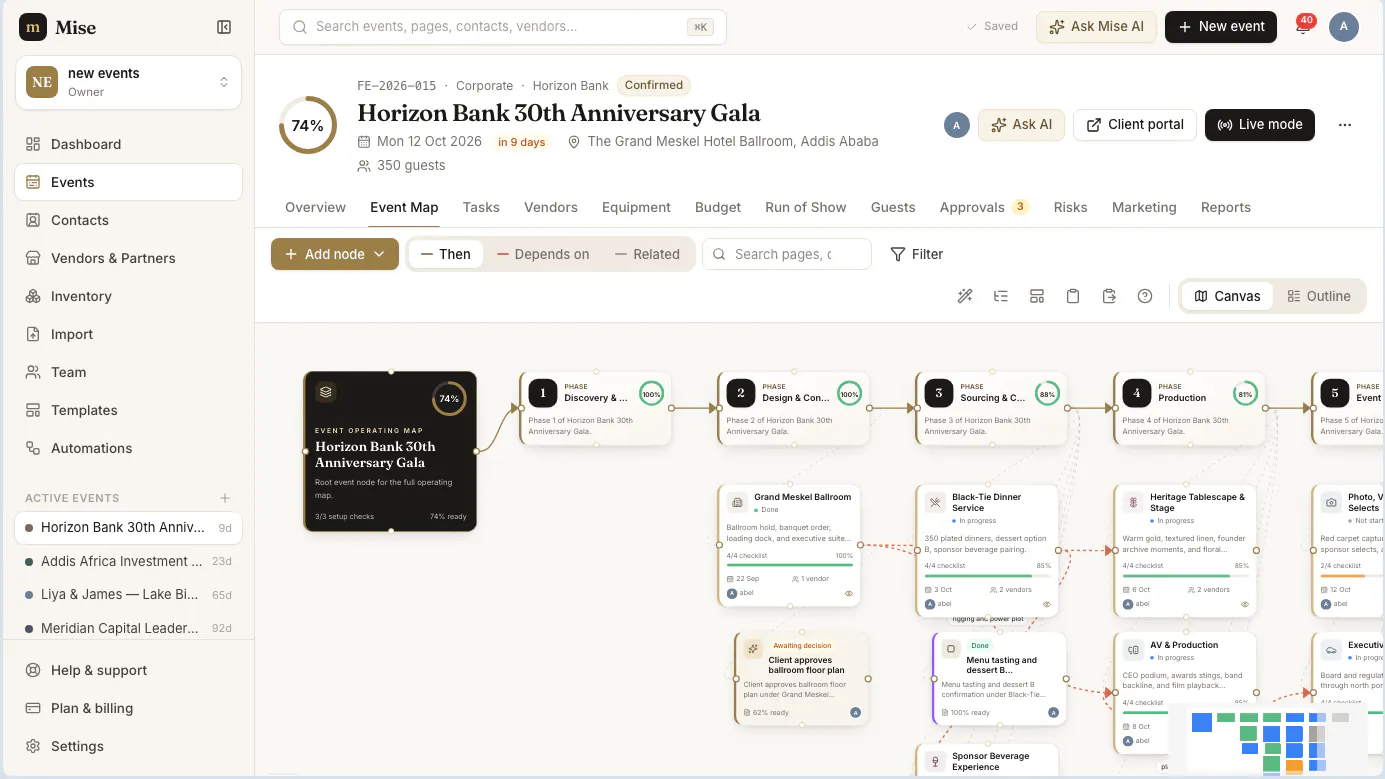The image size is (1385, 779).
Task: Open the three-dot more options menu
Action: tap(1345, 125)
